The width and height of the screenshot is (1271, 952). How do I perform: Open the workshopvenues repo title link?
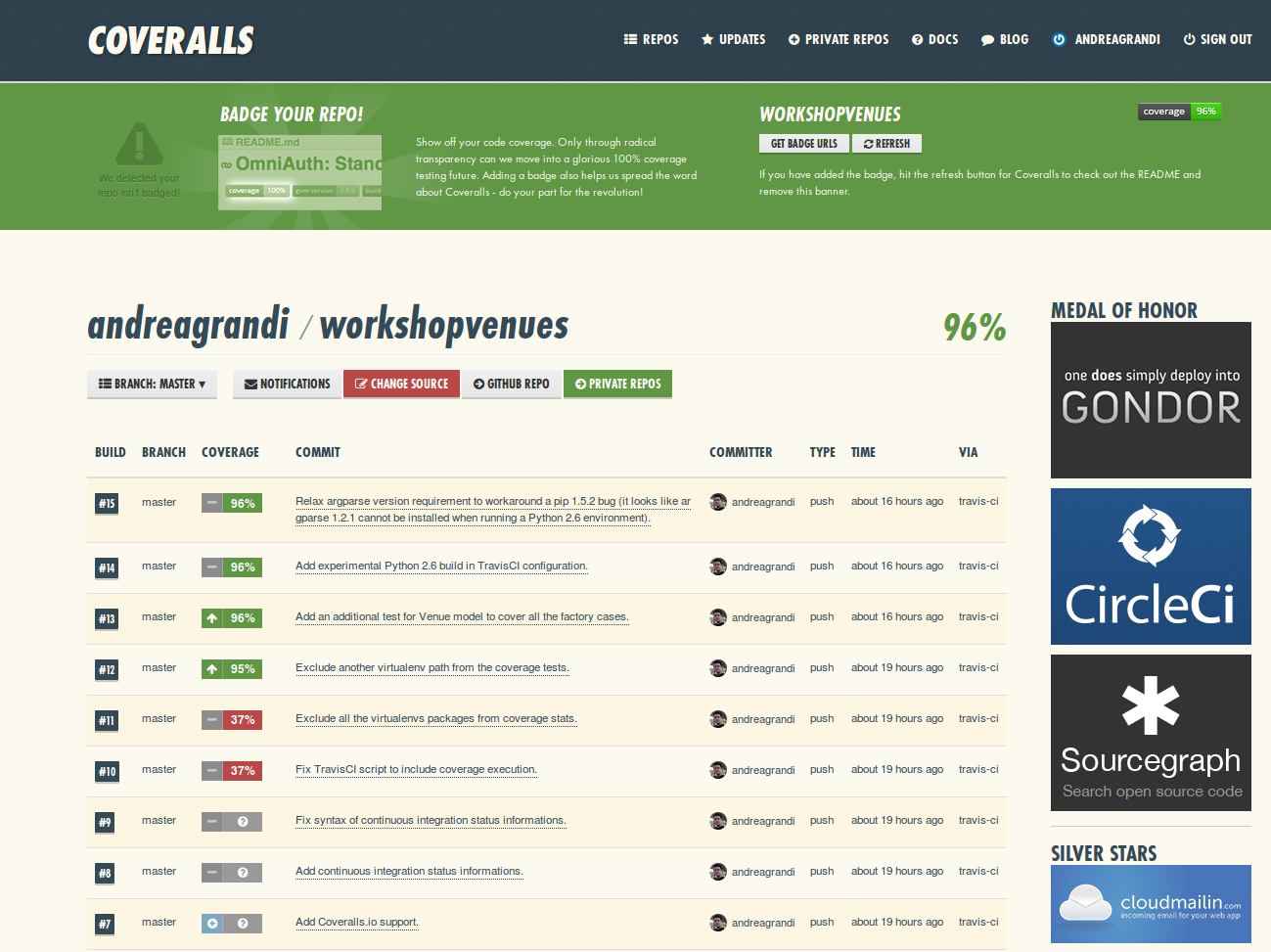pyautogui.click(x=444, y=325)
